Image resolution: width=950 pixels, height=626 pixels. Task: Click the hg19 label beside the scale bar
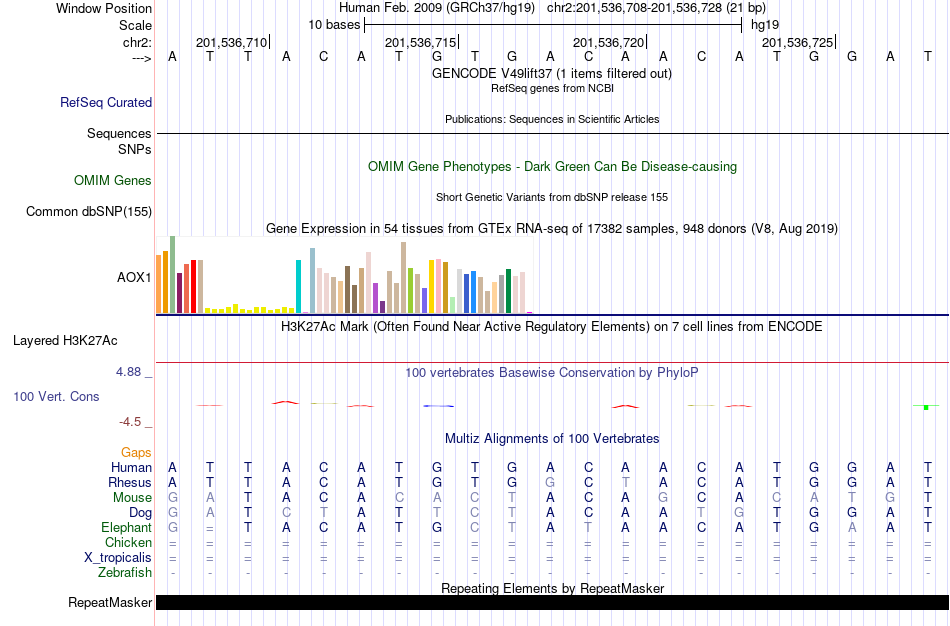pos(765,25)
